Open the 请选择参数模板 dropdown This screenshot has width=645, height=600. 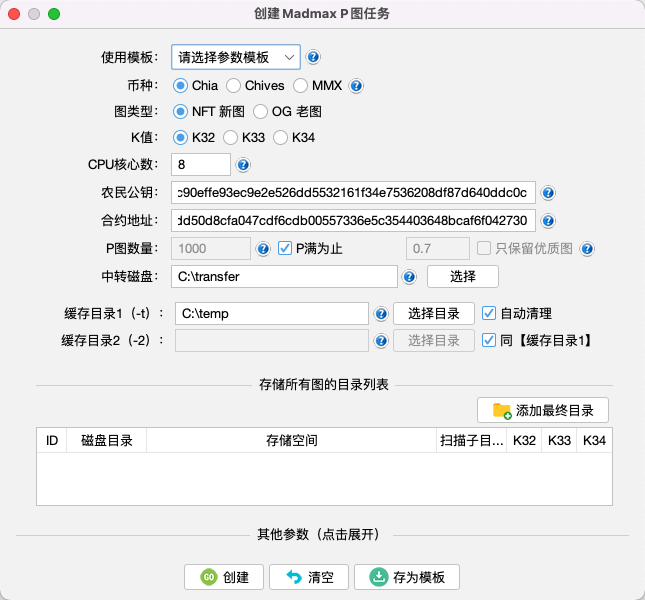coord(235,57)
